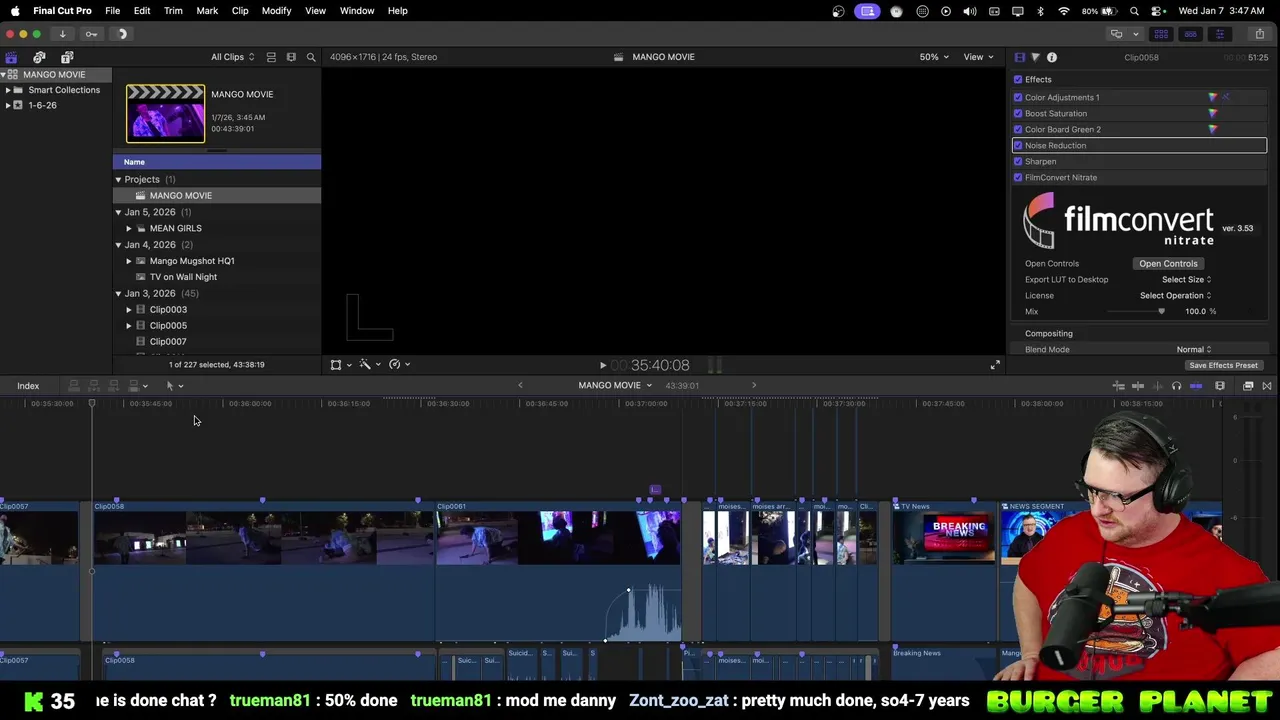Viewport: 1280px width, 720px height.
Task: Open the Modify menu
Action: click(276, 11)
